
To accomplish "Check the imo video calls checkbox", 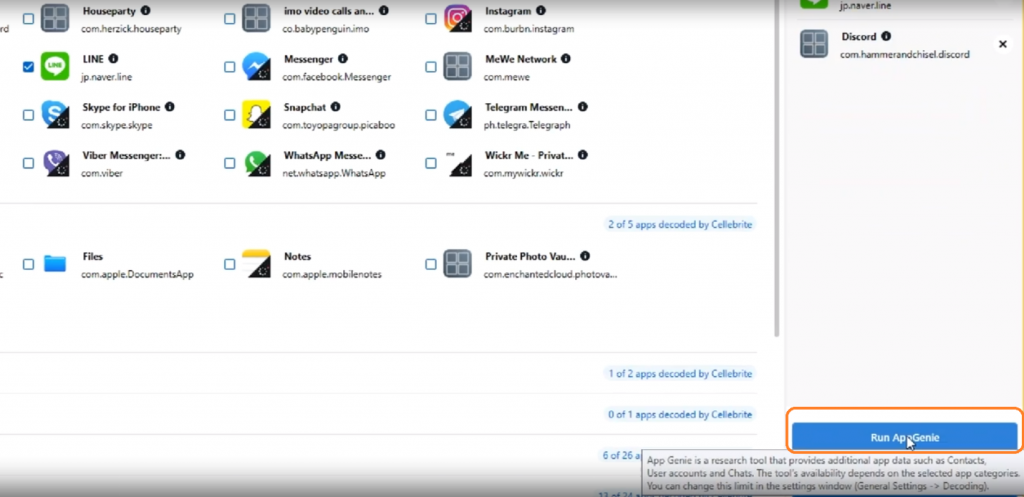I will (x=229, y=19).
